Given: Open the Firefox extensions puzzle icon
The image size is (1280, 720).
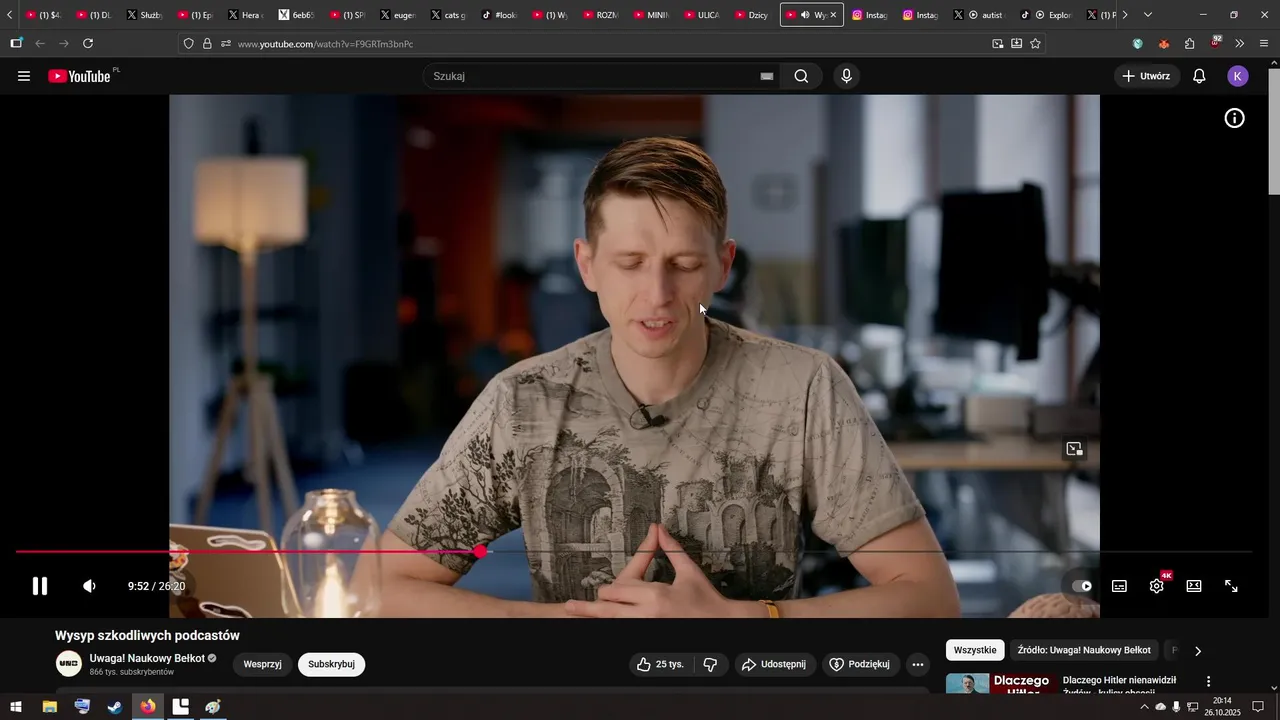Looking at the screenshot, I should pyautogui.click(x=1189, y=44).
